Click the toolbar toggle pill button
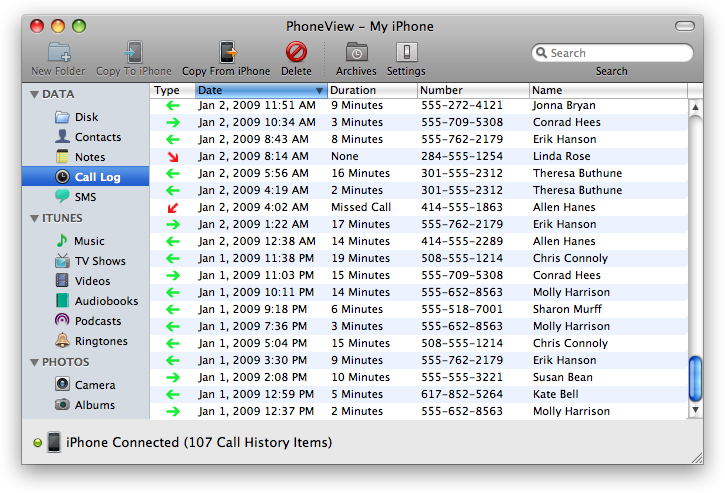725x493 pixels. pyautogui.click(x=685, y=26)
